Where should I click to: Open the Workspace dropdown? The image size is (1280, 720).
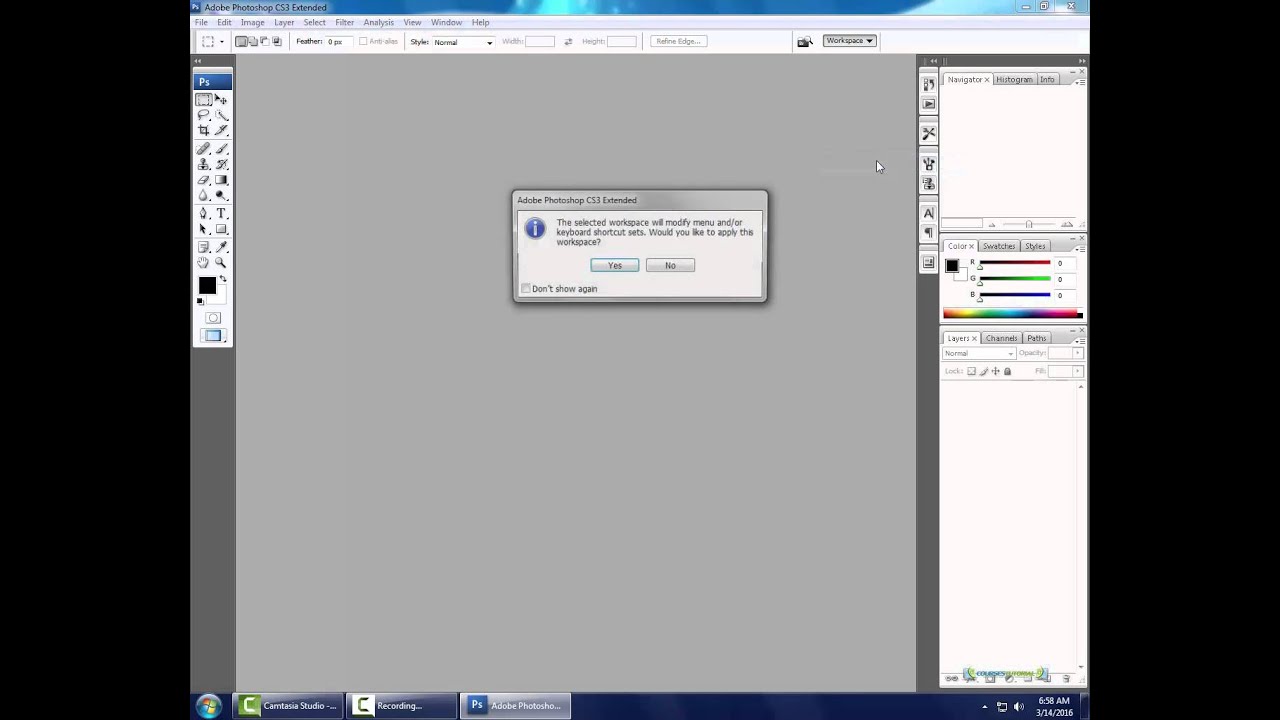tap(849, 41)
